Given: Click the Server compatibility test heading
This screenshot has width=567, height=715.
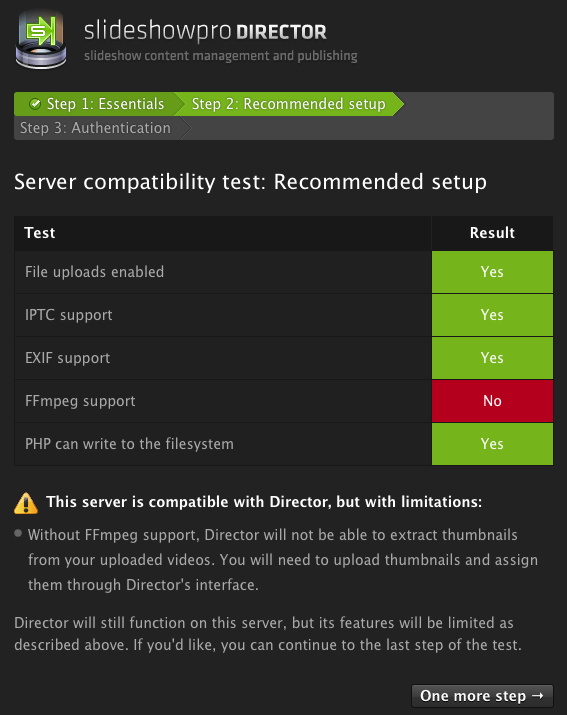Looking at the screenshot, I should [250, 182].
